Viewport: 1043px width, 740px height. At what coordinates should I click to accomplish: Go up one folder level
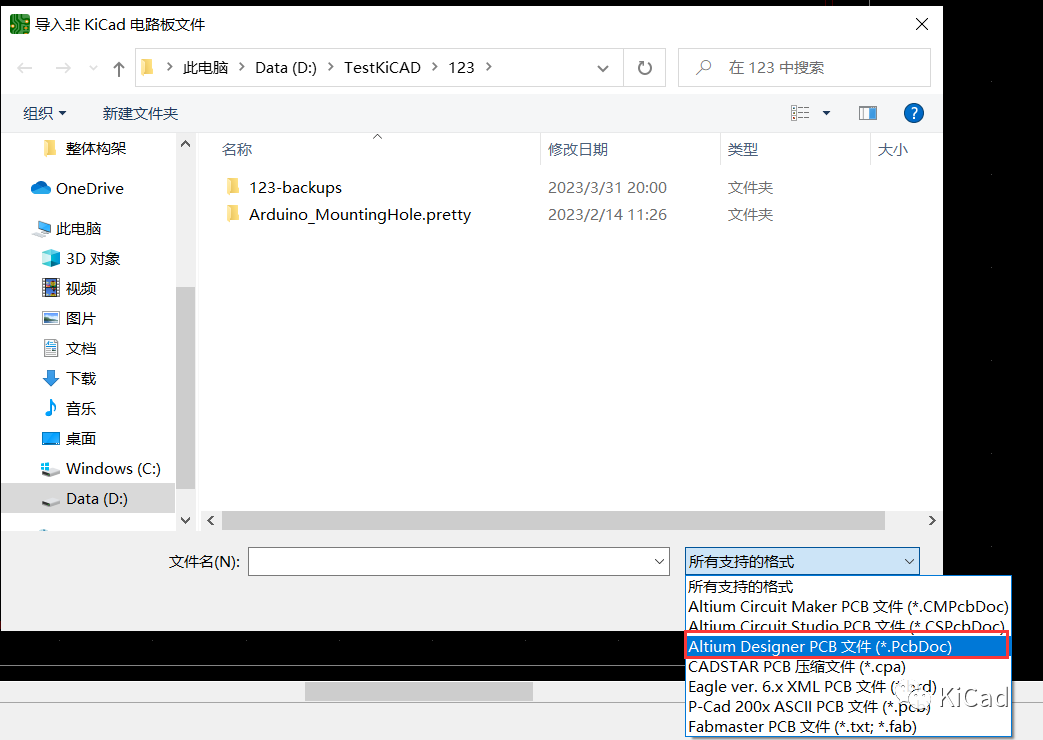119,68
